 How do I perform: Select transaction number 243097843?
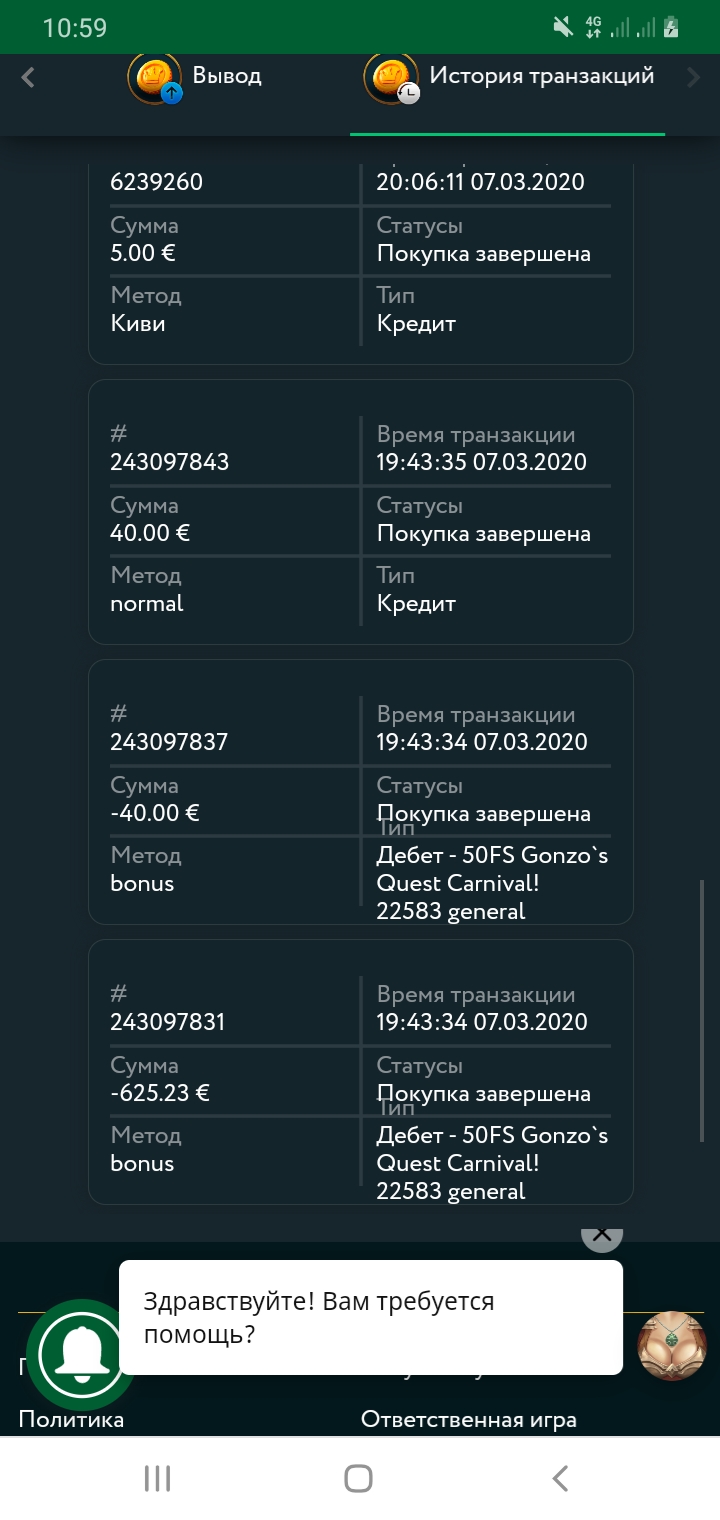tap(170, 462)
